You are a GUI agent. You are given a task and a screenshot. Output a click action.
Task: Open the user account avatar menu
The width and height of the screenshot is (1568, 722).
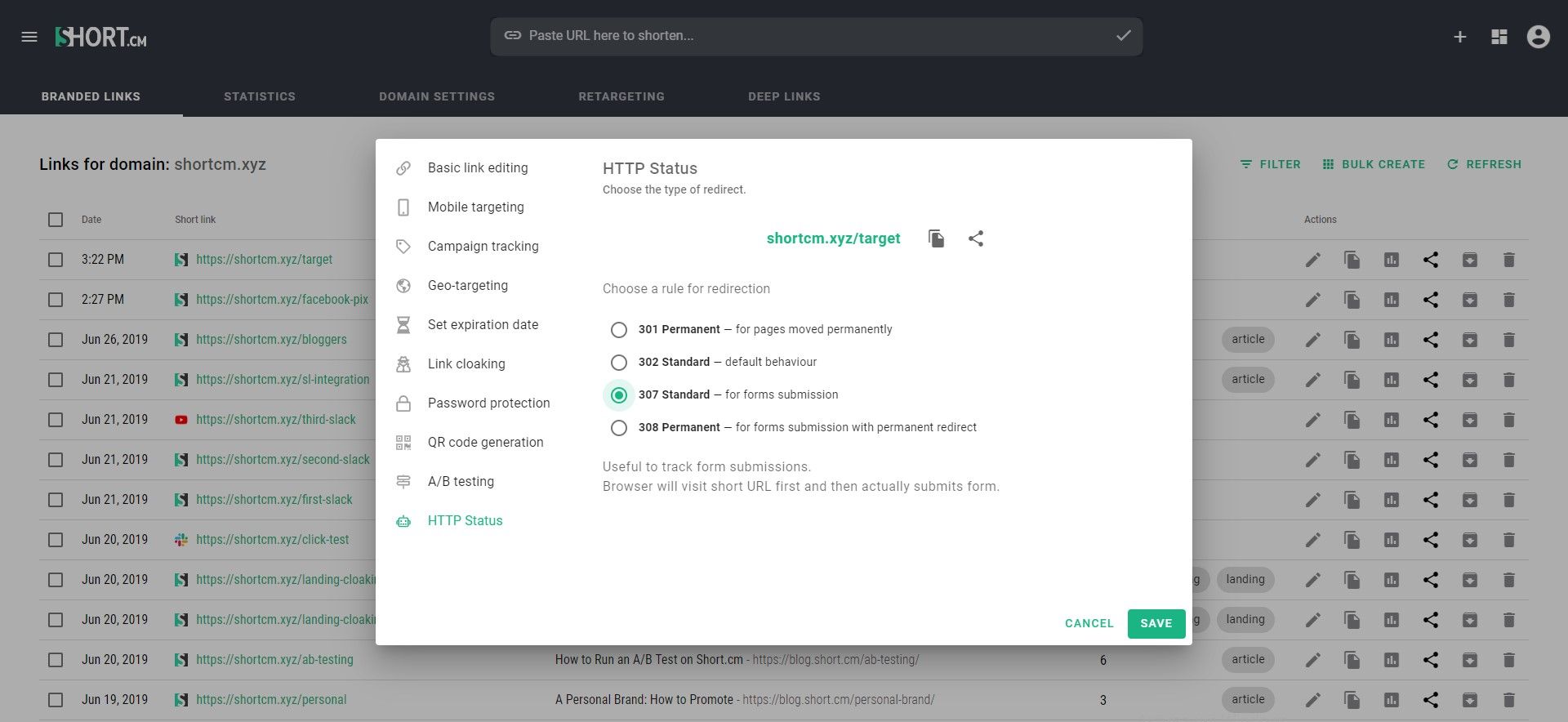[1539, 37]
